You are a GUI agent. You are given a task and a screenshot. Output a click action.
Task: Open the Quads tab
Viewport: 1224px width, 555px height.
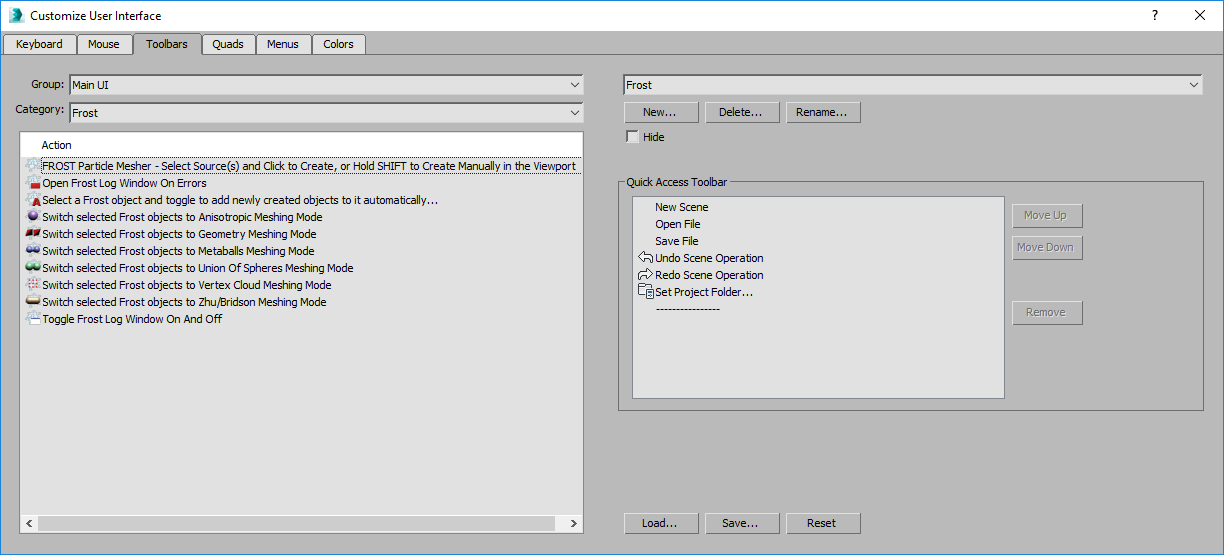(228, 44)
